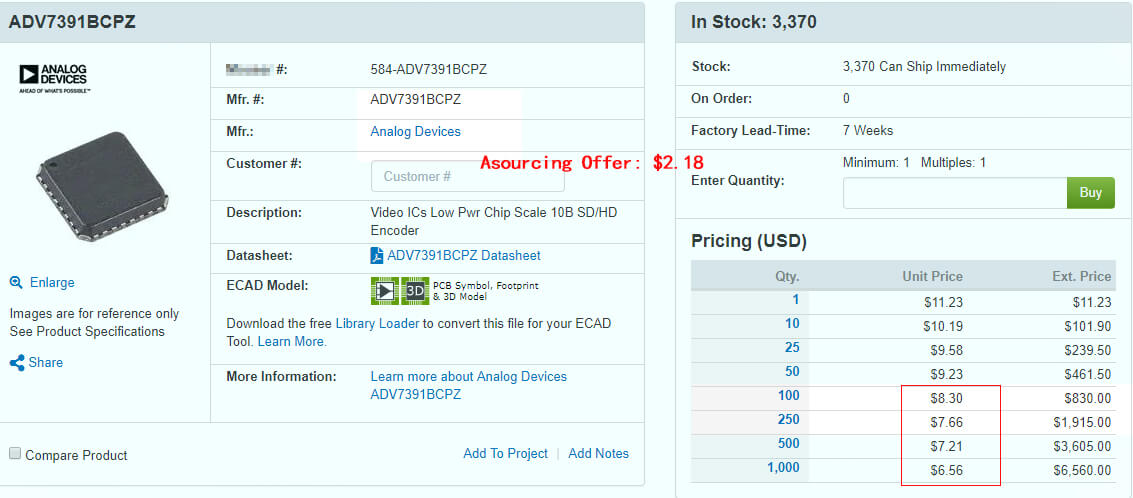This screenshot has width=1133, height=498.
Task: Select quantity 1 price break
Action: click(796, 300)
